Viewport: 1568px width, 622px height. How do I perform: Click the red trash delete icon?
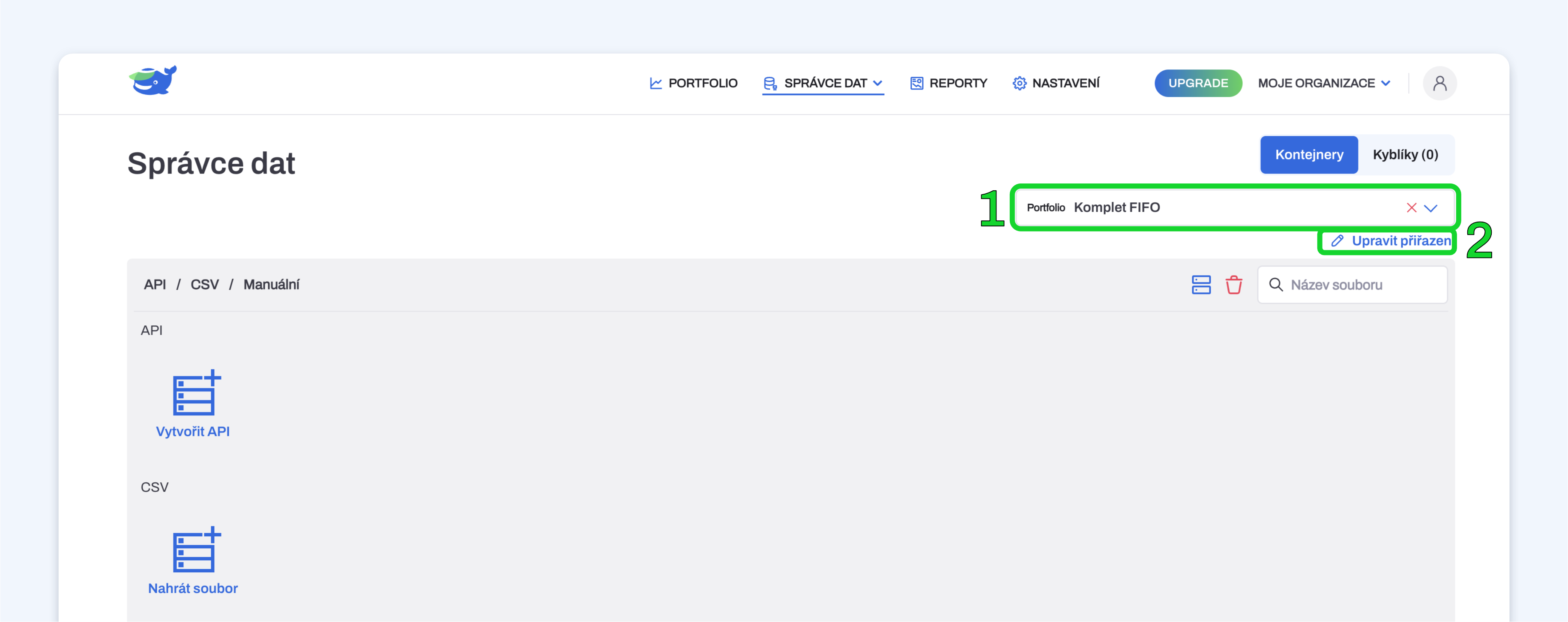coord(1234,285)
